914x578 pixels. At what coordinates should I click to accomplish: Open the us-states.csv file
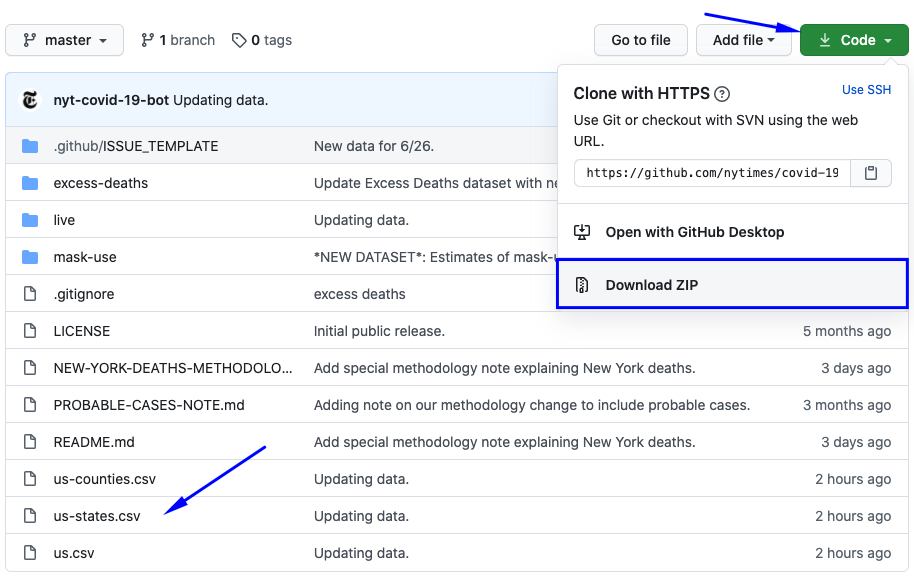point(97,516)
